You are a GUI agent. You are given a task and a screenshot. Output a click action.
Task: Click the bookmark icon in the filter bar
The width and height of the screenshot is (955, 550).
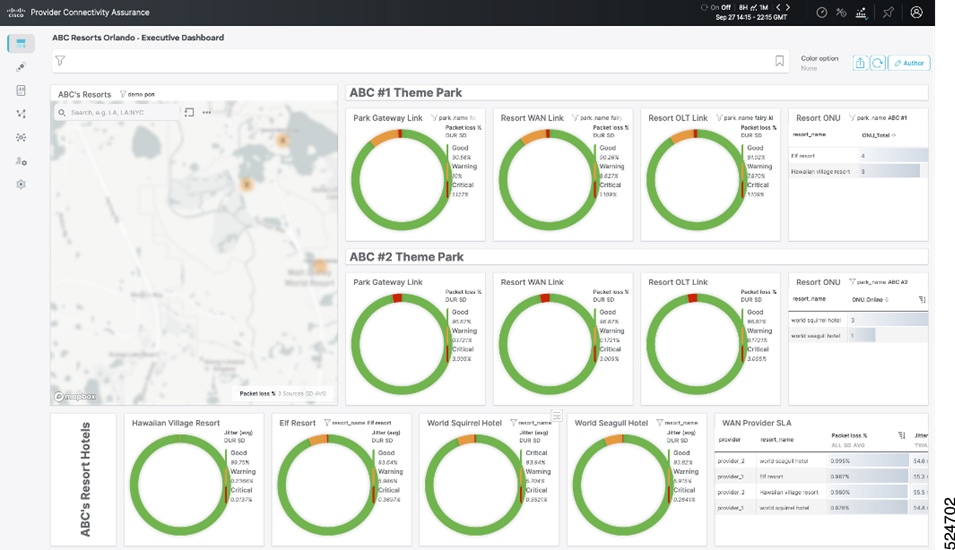(x=779, y=60)
